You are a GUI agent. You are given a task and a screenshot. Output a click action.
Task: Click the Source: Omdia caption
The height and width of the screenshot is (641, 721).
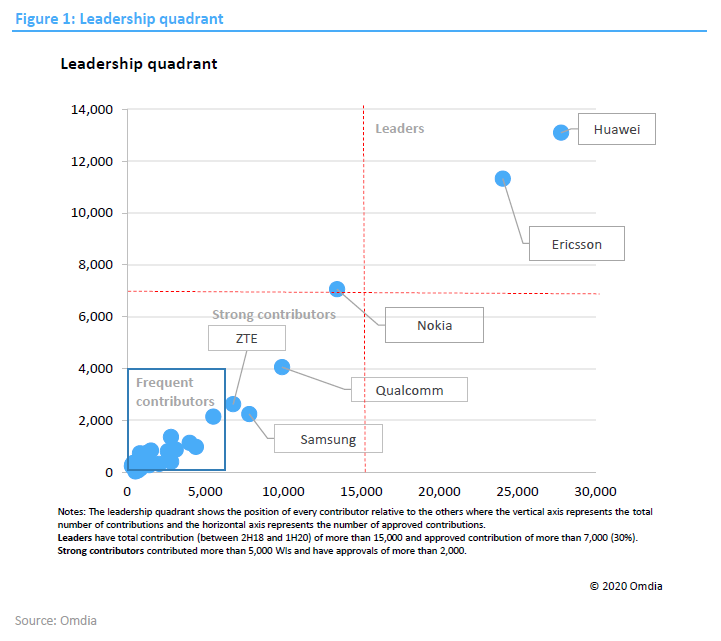[x=56, y=621]
